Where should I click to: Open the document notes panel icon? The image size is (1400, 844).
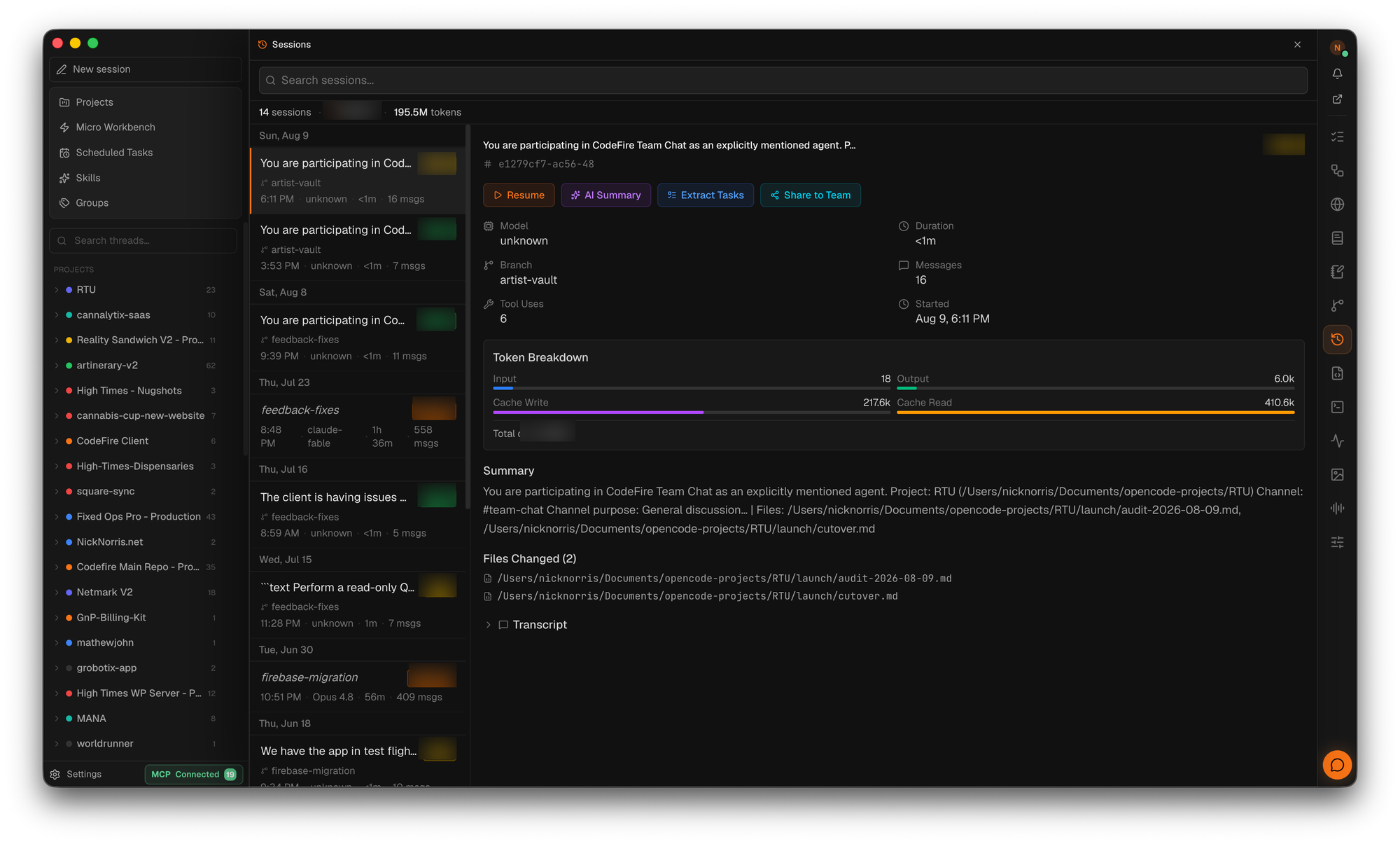tap(1337, 238)
